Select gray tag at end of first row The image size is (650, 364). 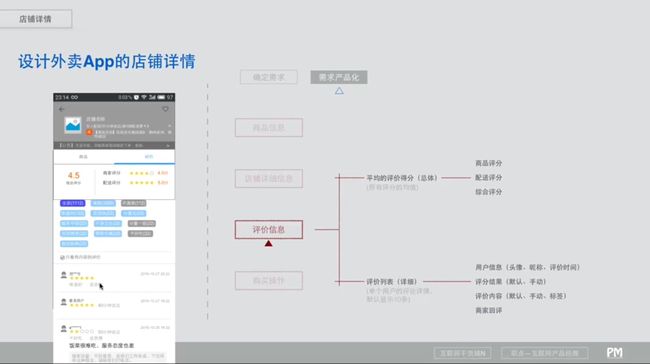tap(133, 203)
